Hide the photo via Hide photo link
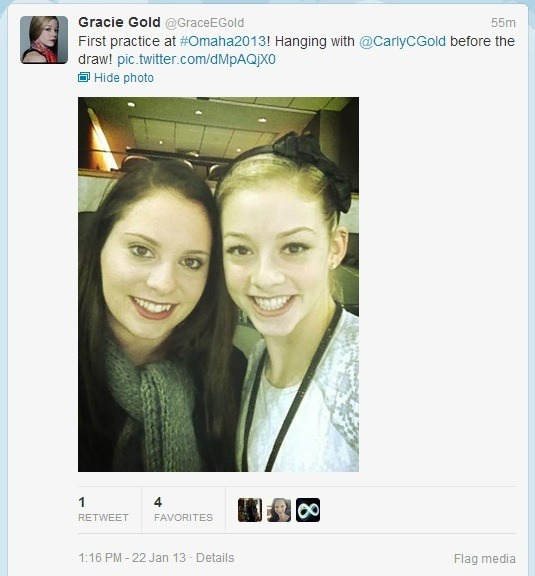535x576 pixels. pos(124,78)
